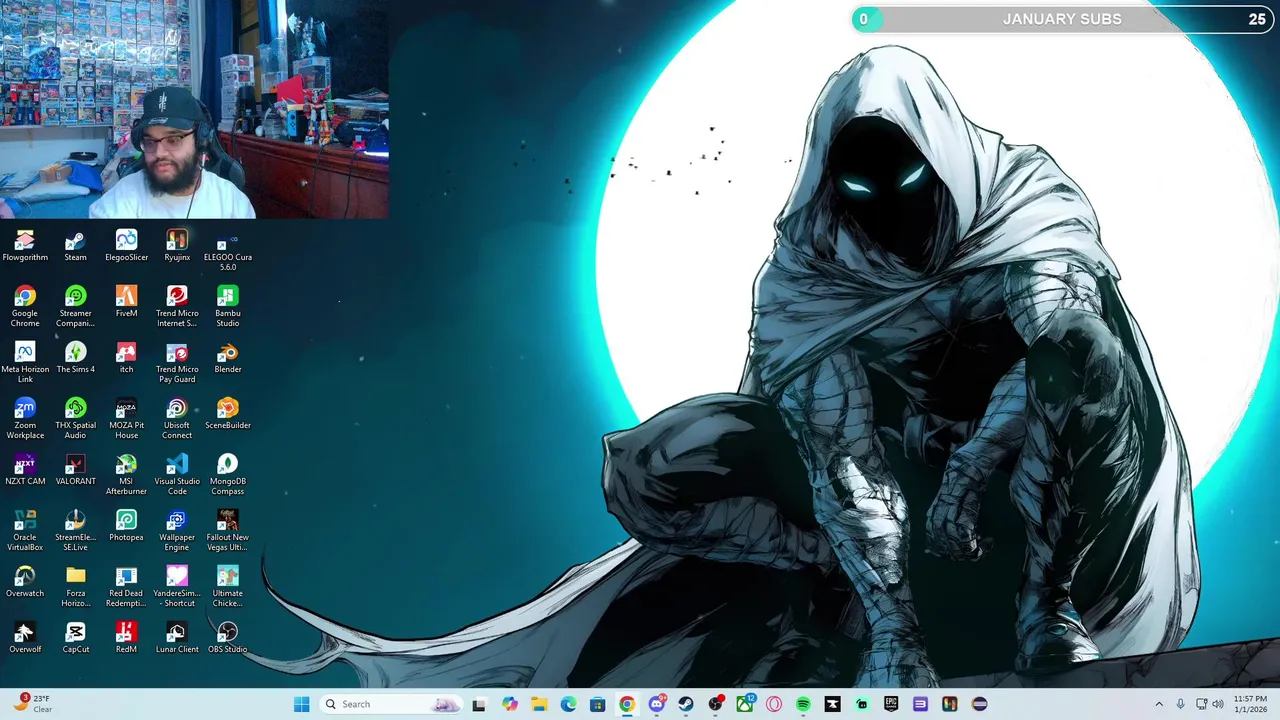Open the StreamElements SE.Live icon

tap(76, 531)
